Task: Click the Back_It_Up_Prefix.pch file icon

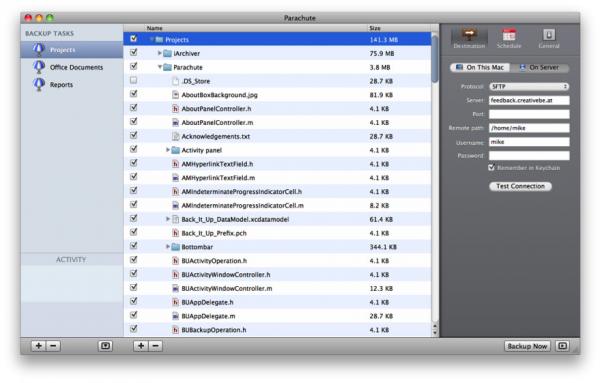Action: 175,233
